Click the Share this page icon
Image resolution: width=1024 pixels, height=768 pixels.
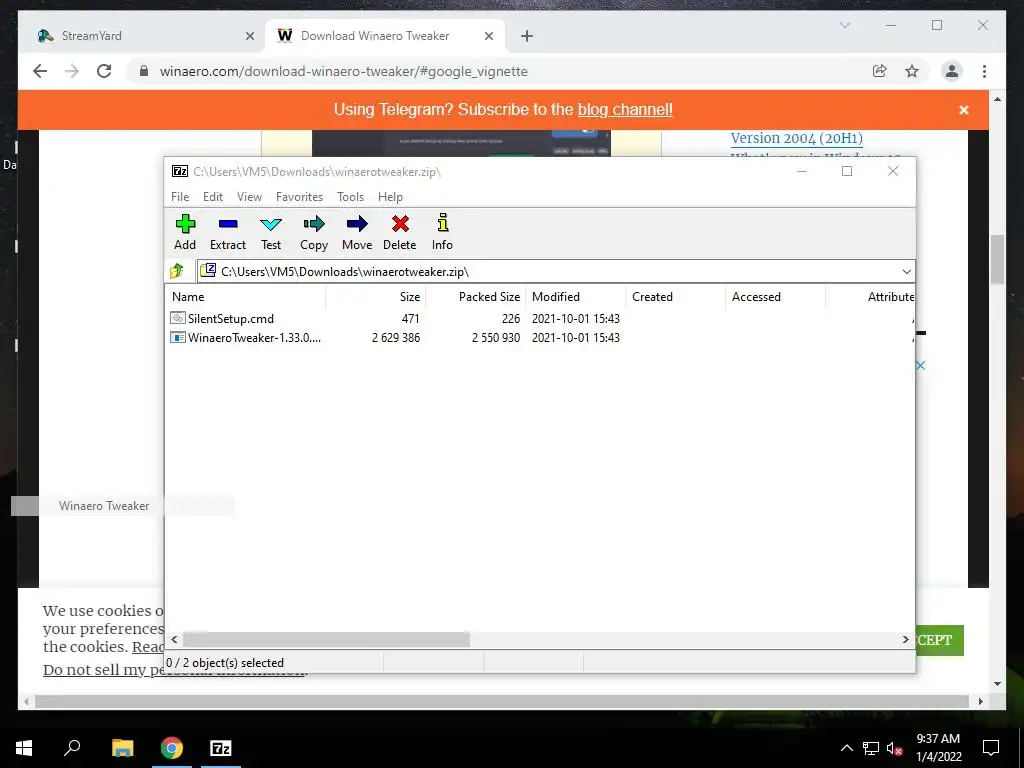pyautogui.click(x=880, y=71)
